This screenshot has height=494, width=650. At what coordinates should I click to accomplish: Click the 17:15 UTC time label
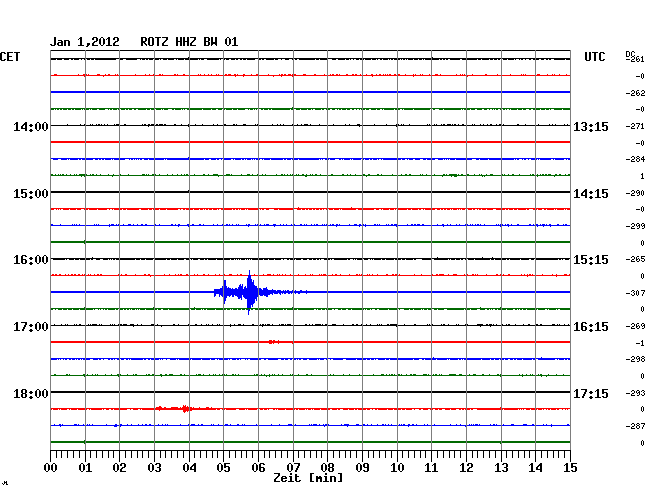click(x=591, y=393)
